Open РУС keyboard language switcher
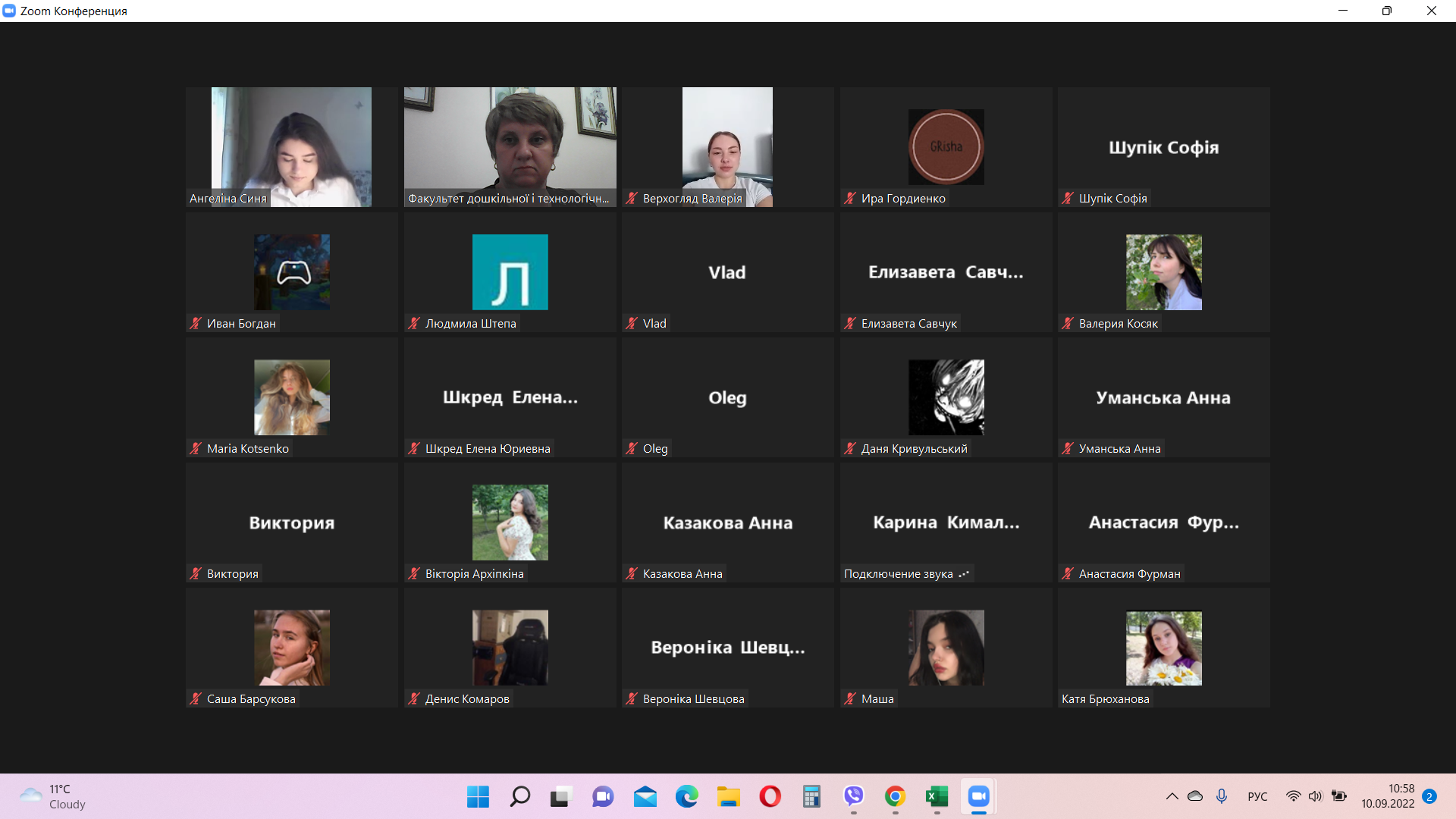1456x819 pixels. pos(1257,796)
